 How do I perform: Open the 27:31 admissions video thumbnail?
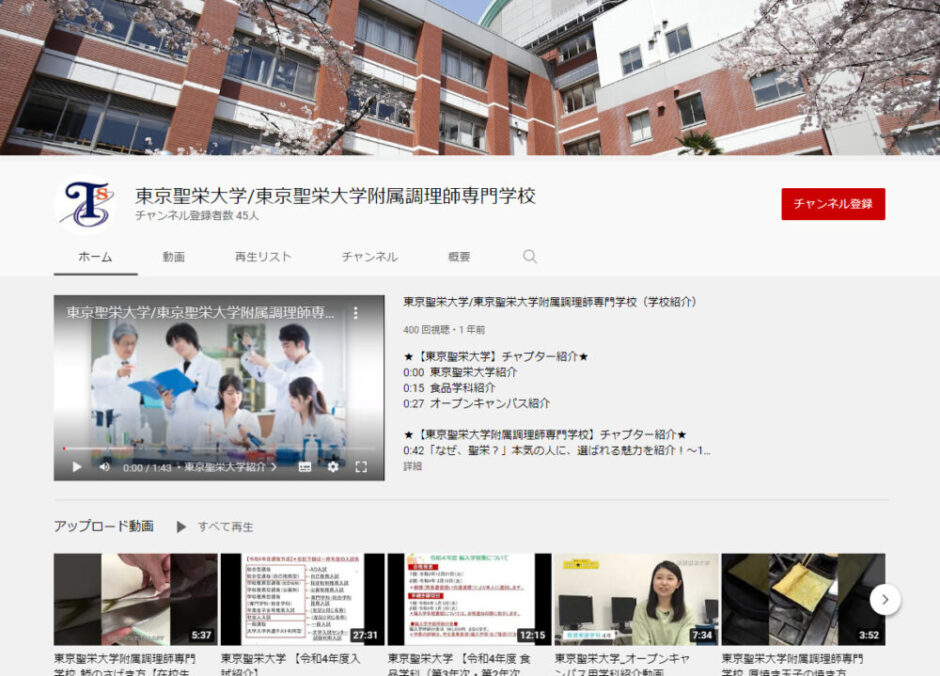point(302,599)
